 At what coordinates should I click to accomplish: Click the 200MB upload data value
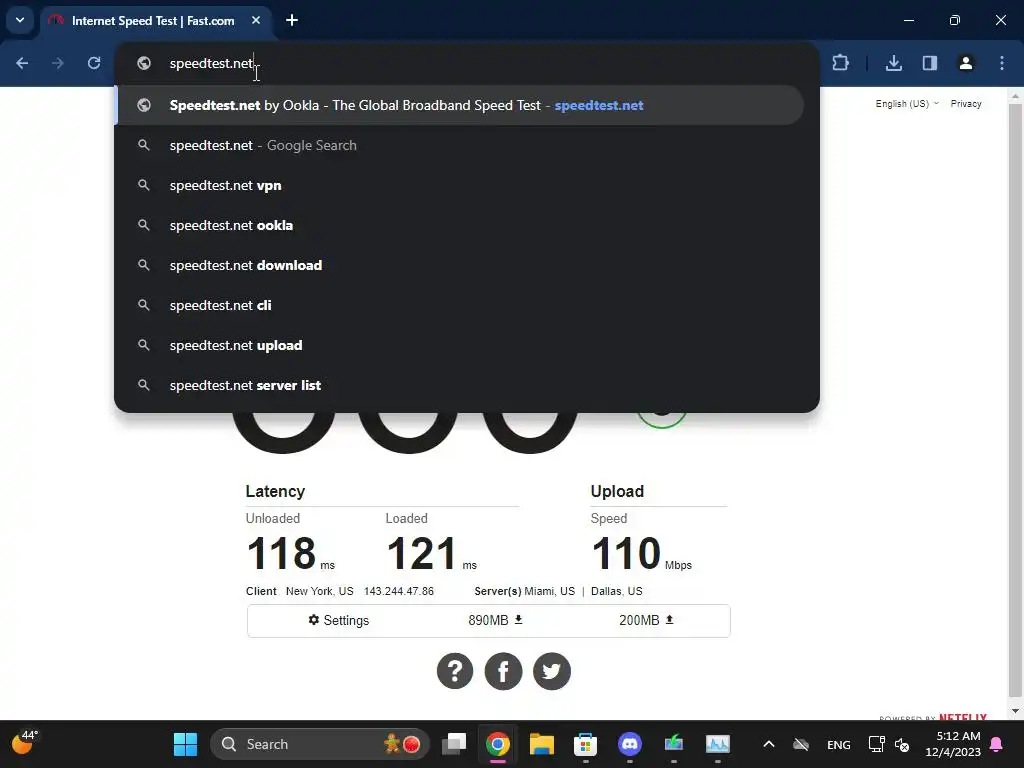pos(646,620)
